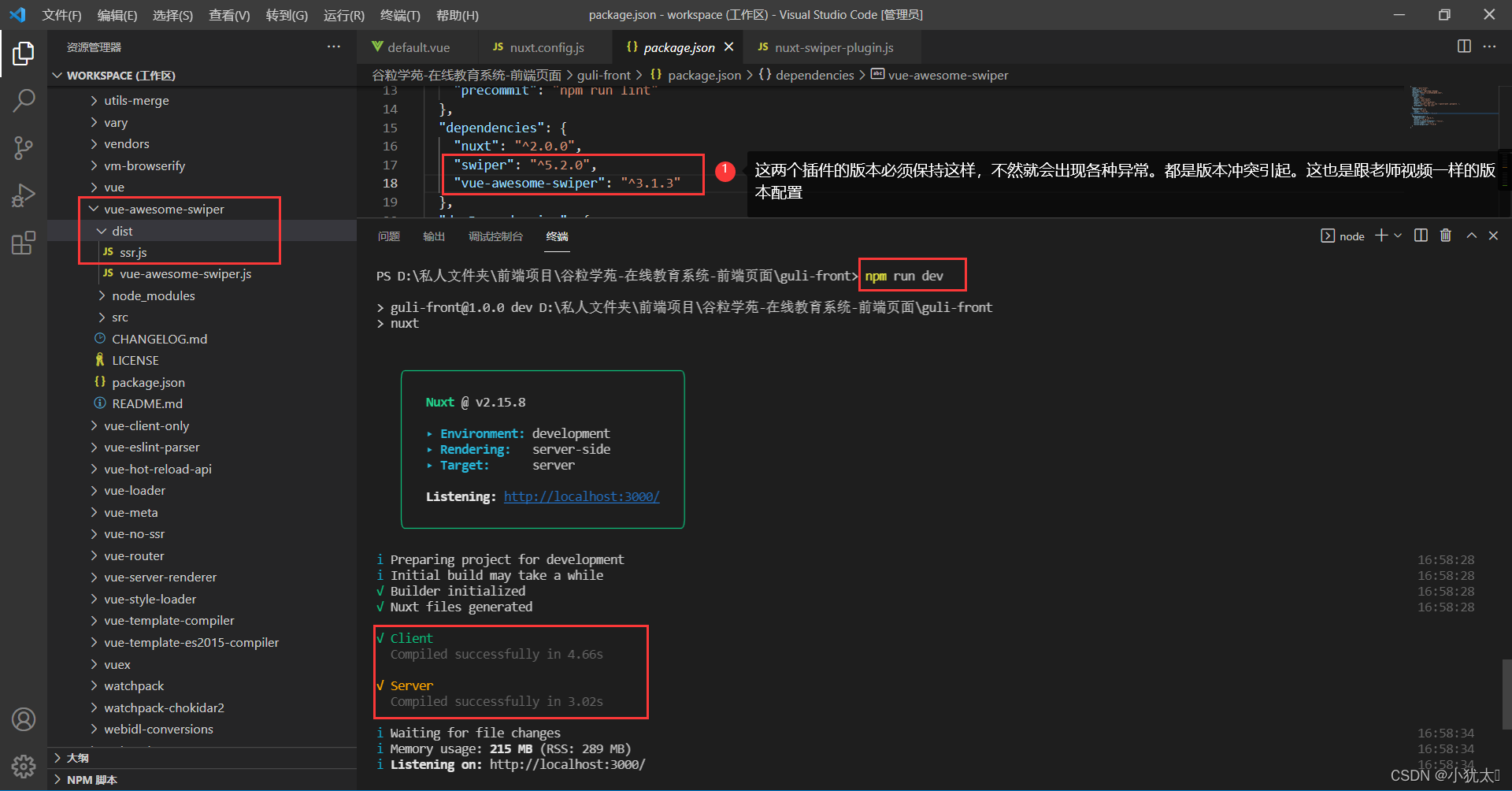Expand the vue-router folder
This screenshot has width=1512, height=791.
pos(202,555)
